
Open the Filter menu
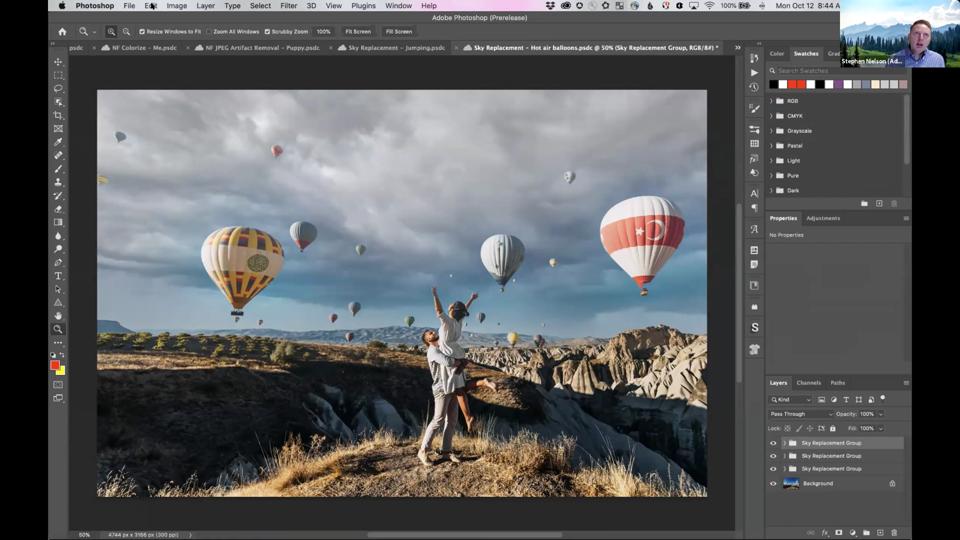pos(288,6)
